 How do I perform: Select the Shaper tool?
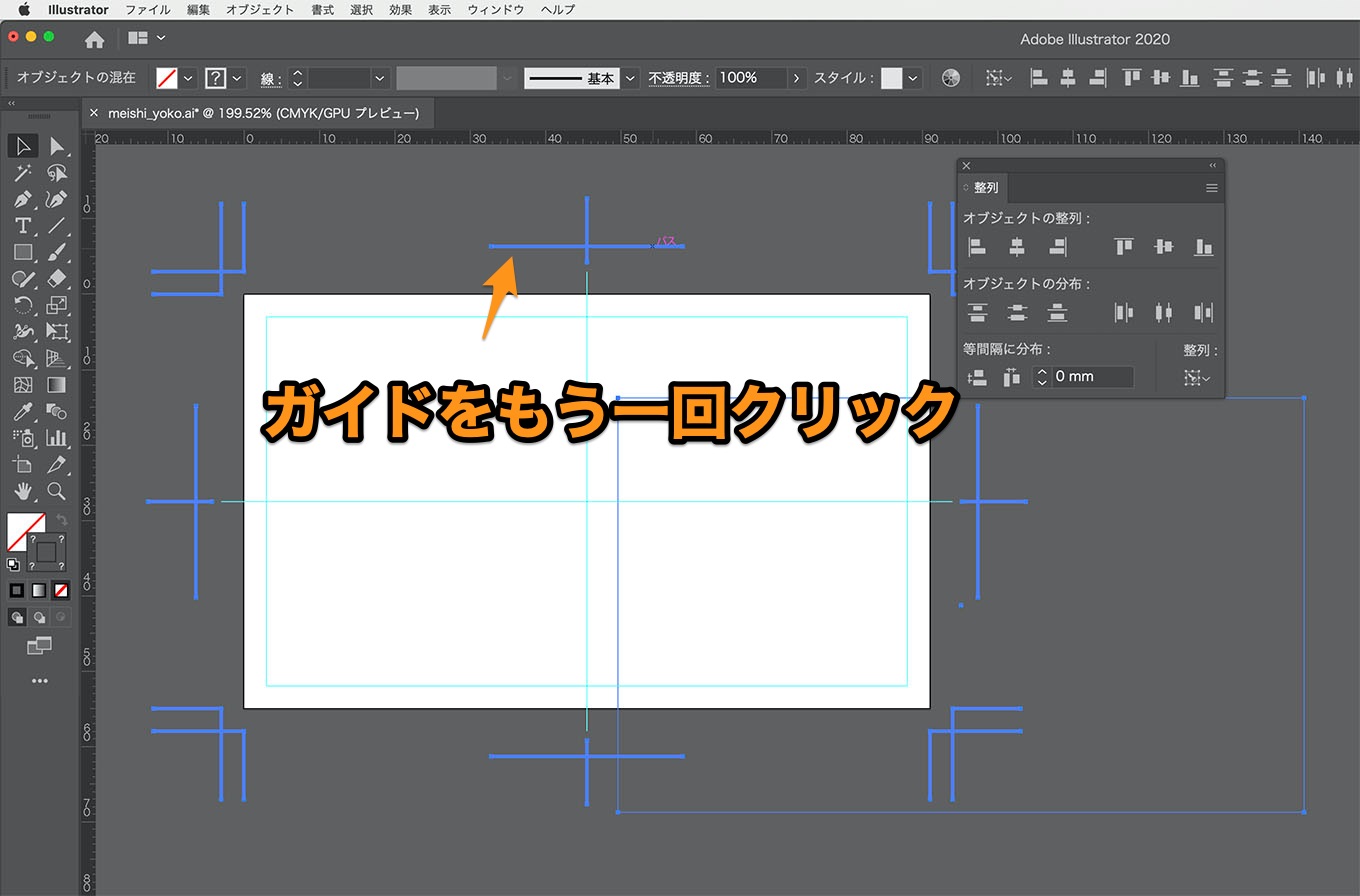(23, 279)
